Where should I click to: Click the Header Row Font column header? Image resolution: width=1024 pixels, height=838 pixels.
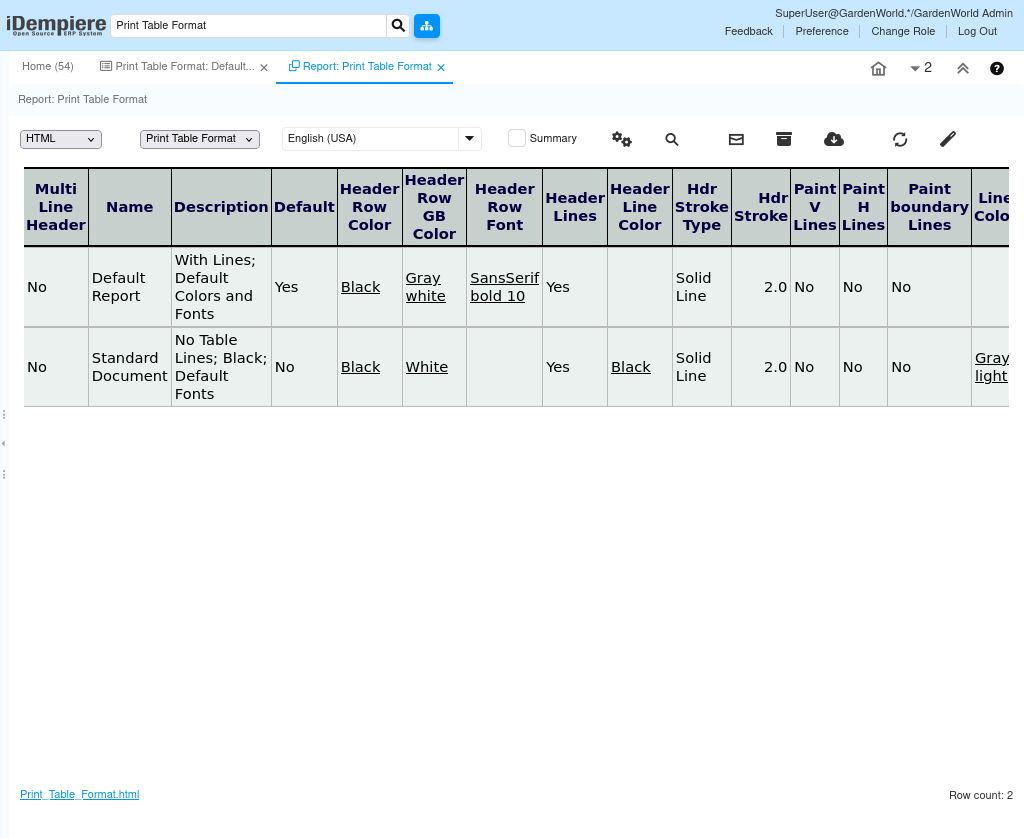505,207
